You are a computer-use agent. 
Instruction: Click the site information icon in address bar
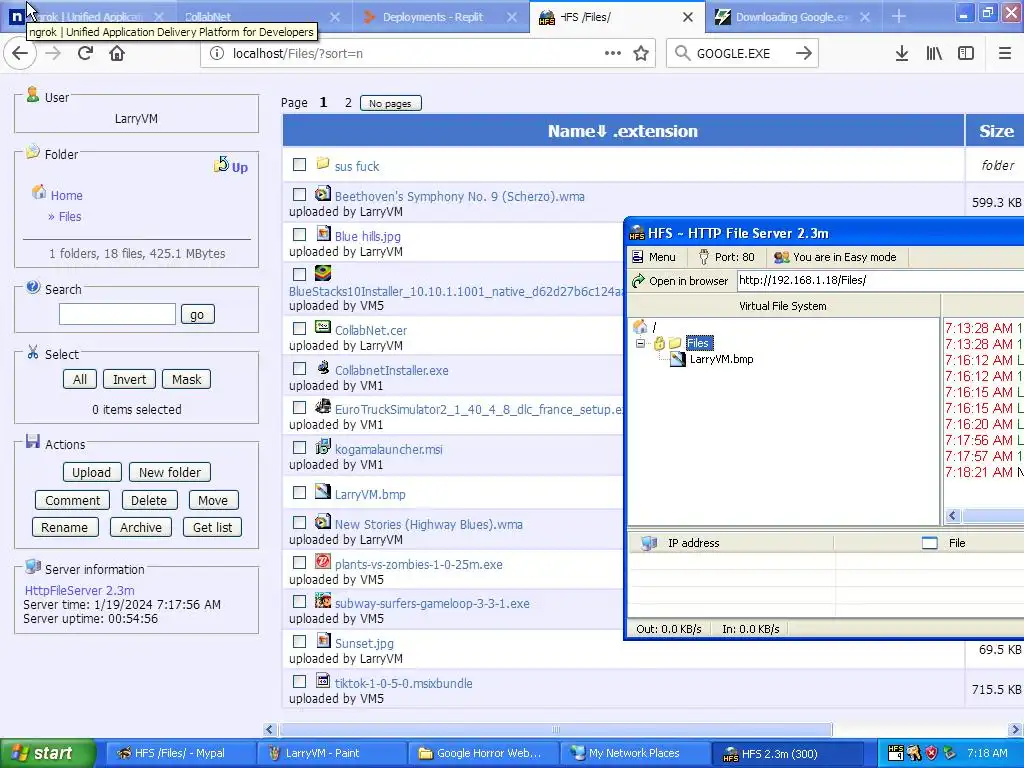(217, 54)
